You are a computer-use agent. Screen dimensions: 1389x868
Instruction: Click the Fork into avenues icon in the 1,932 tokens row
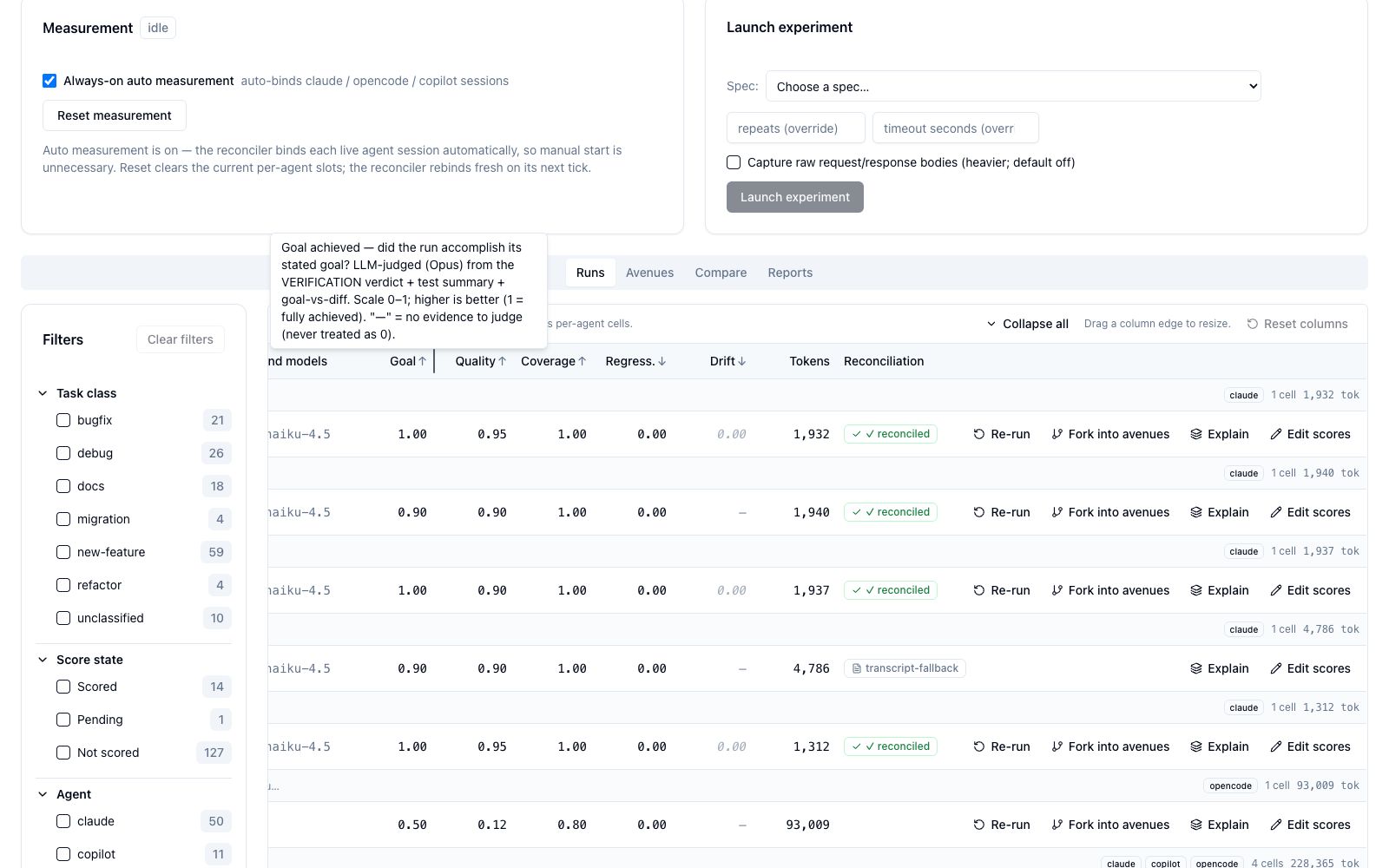[1057, 434]
